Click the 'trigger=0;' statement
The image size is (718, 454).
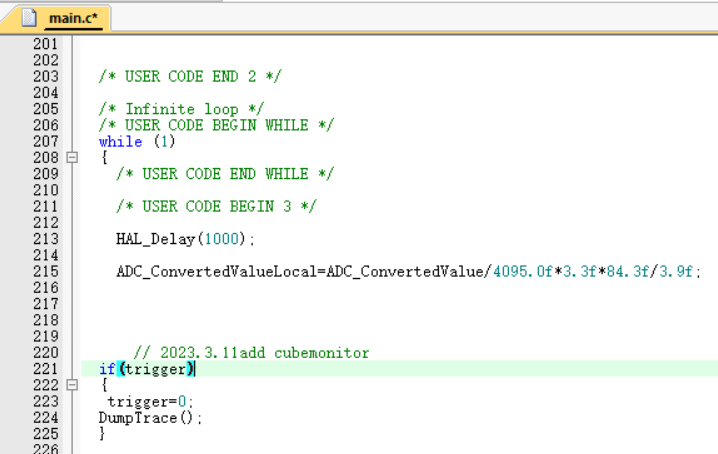click(151, 402)
